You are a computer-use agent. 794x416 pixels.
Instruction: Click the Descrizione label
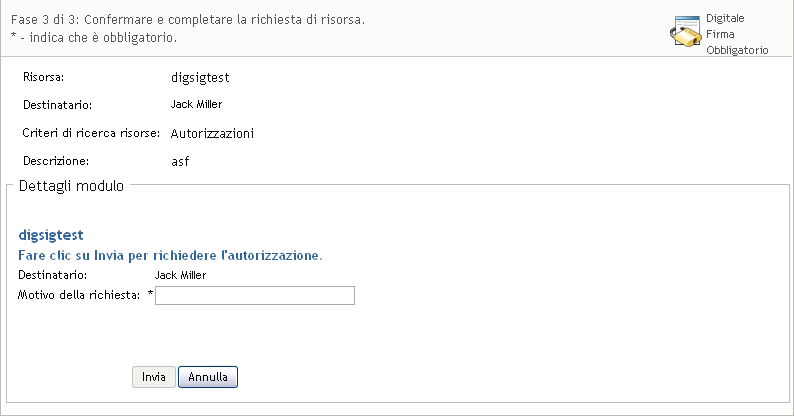(x=56, y=161)
